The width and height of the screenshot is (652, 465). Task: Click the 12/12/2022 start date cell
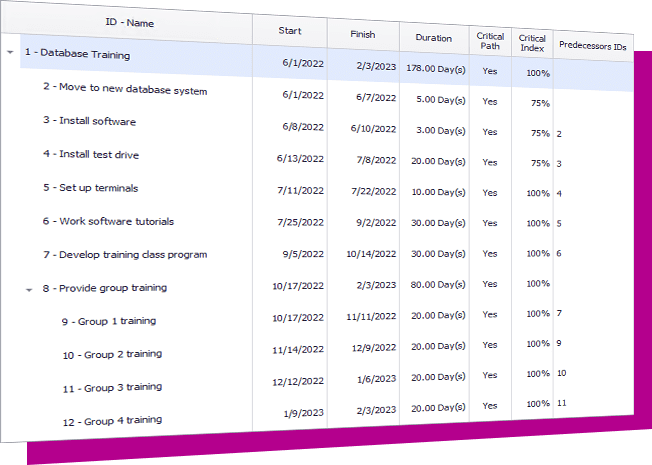point(298,381)
